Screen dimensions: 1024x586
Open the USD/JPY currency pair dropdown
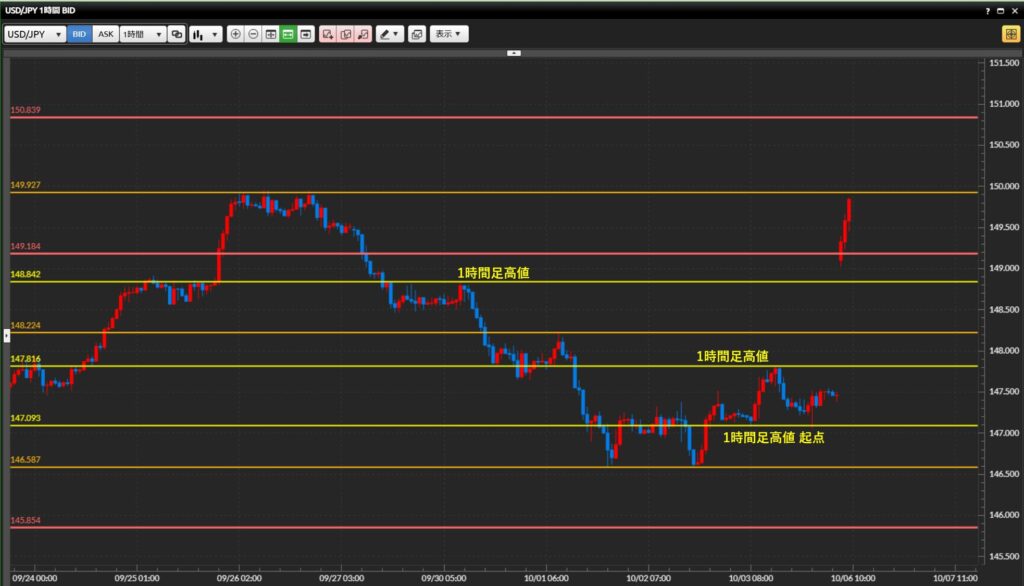click(33, 33)
